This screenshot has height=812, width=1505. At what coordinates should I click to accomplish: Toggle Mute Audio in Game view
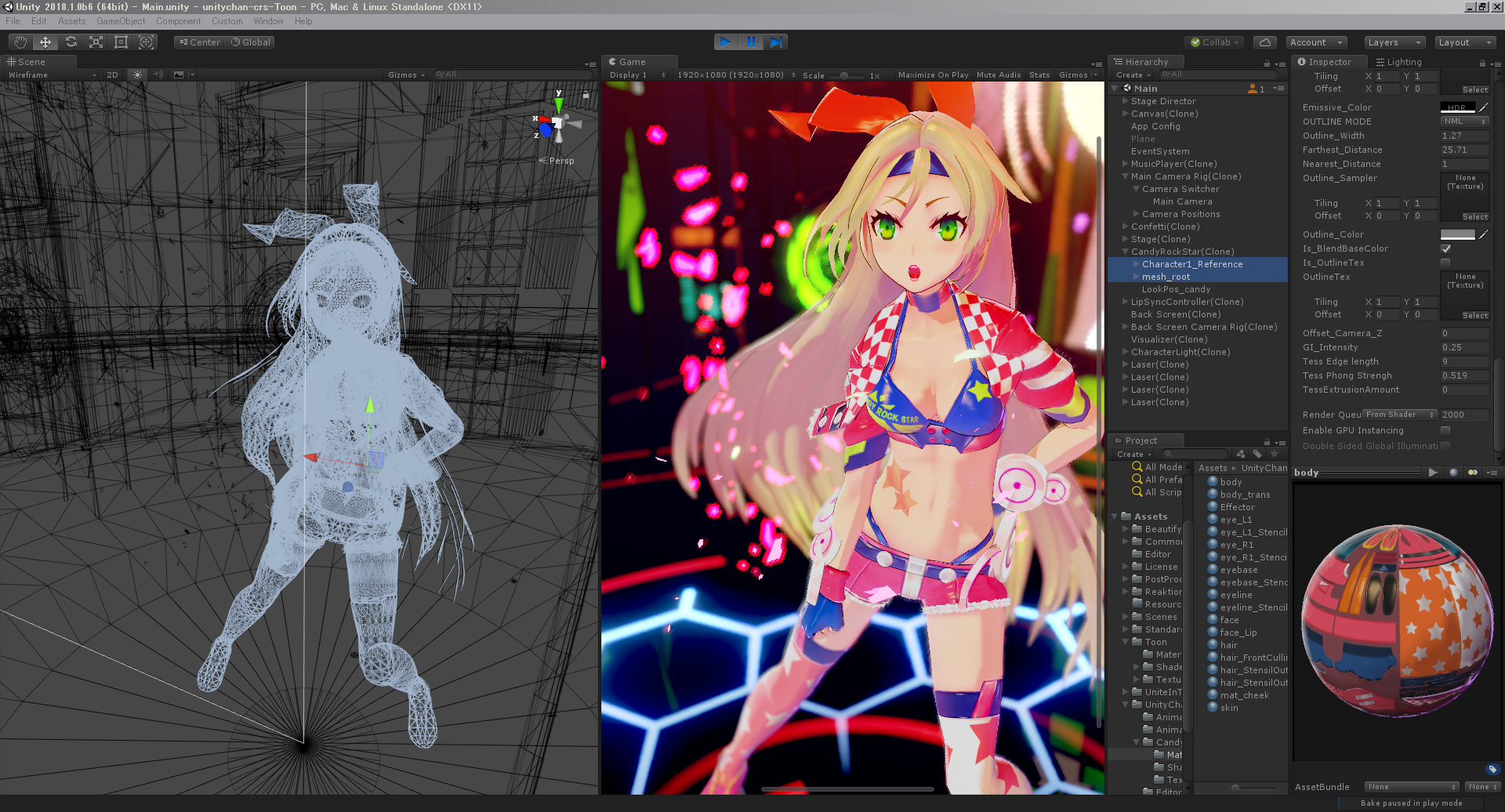click(999, 75)
